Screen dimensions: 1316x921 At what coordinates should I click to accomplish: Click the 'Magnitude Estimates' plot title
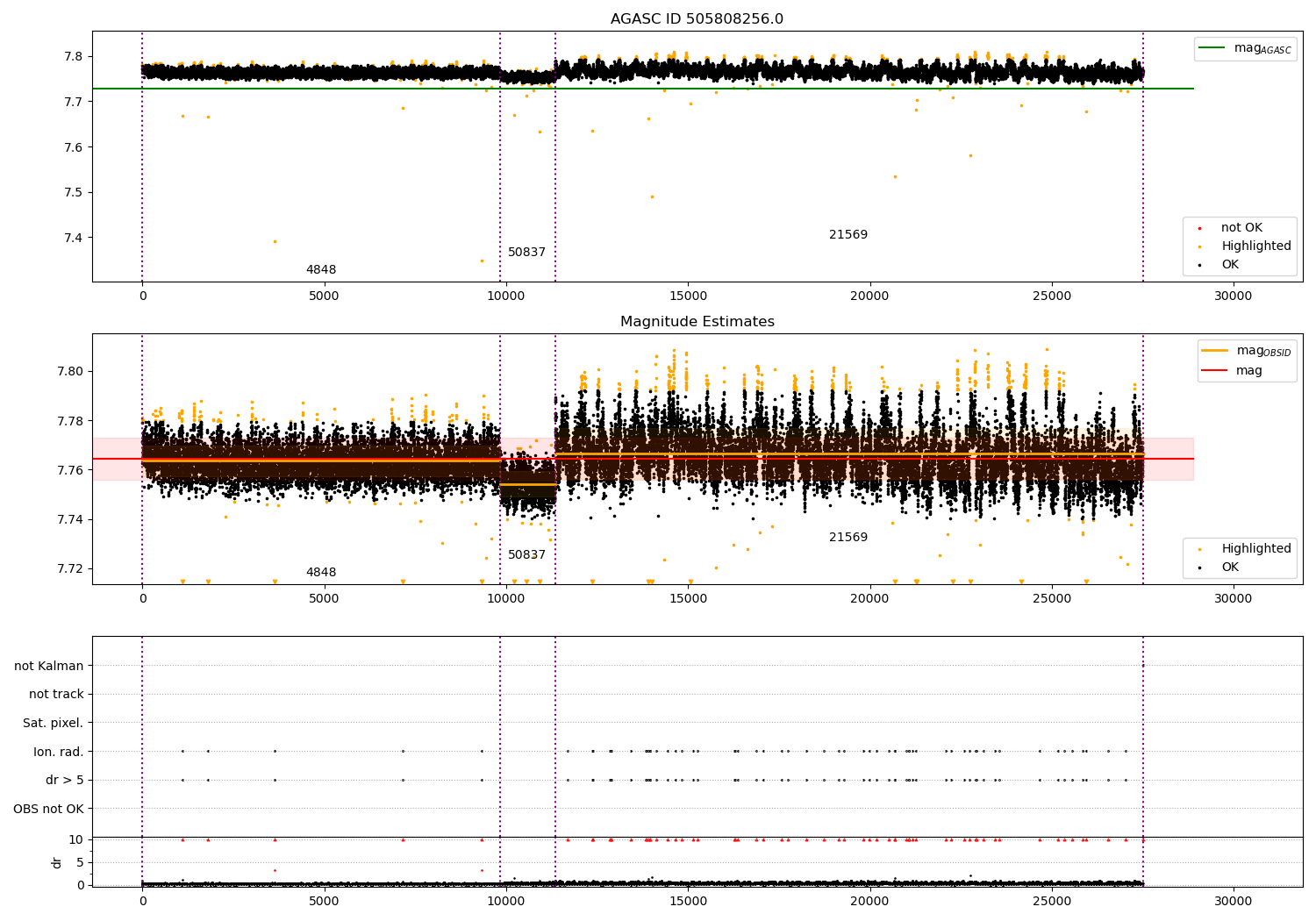click(x=697, y=322)
